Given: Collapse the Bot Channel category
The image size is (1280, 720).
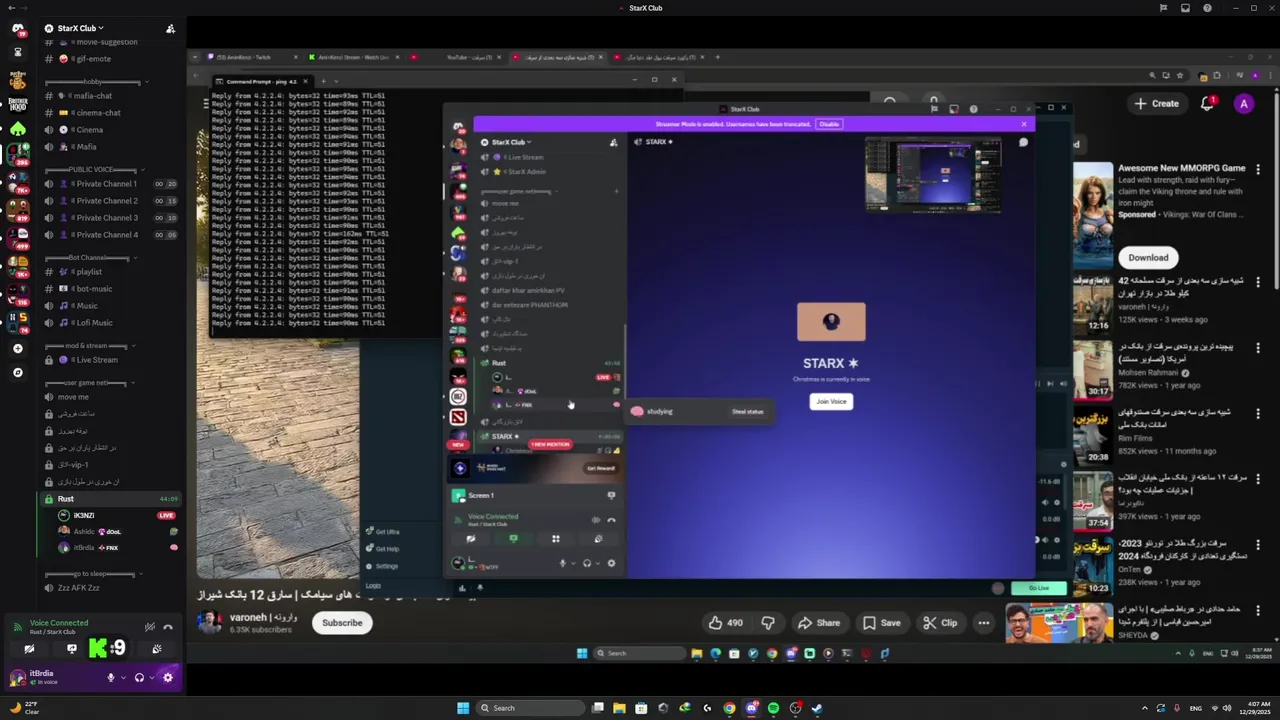Looking at the screenshot, I should point(90,257).
